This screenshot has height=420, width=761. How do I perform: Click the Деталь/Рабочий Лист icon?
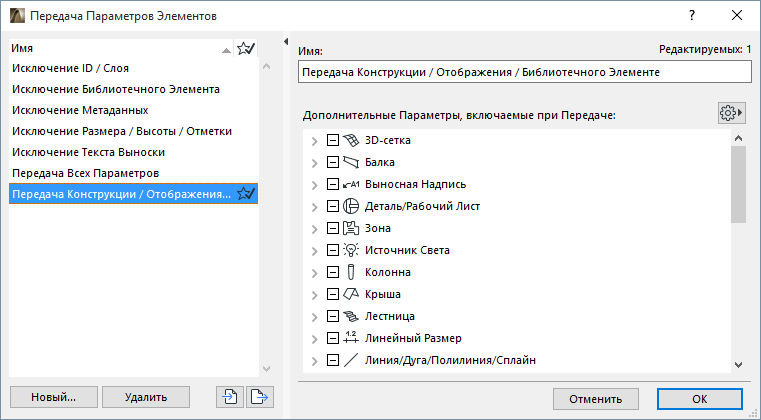tap(350, 206)
